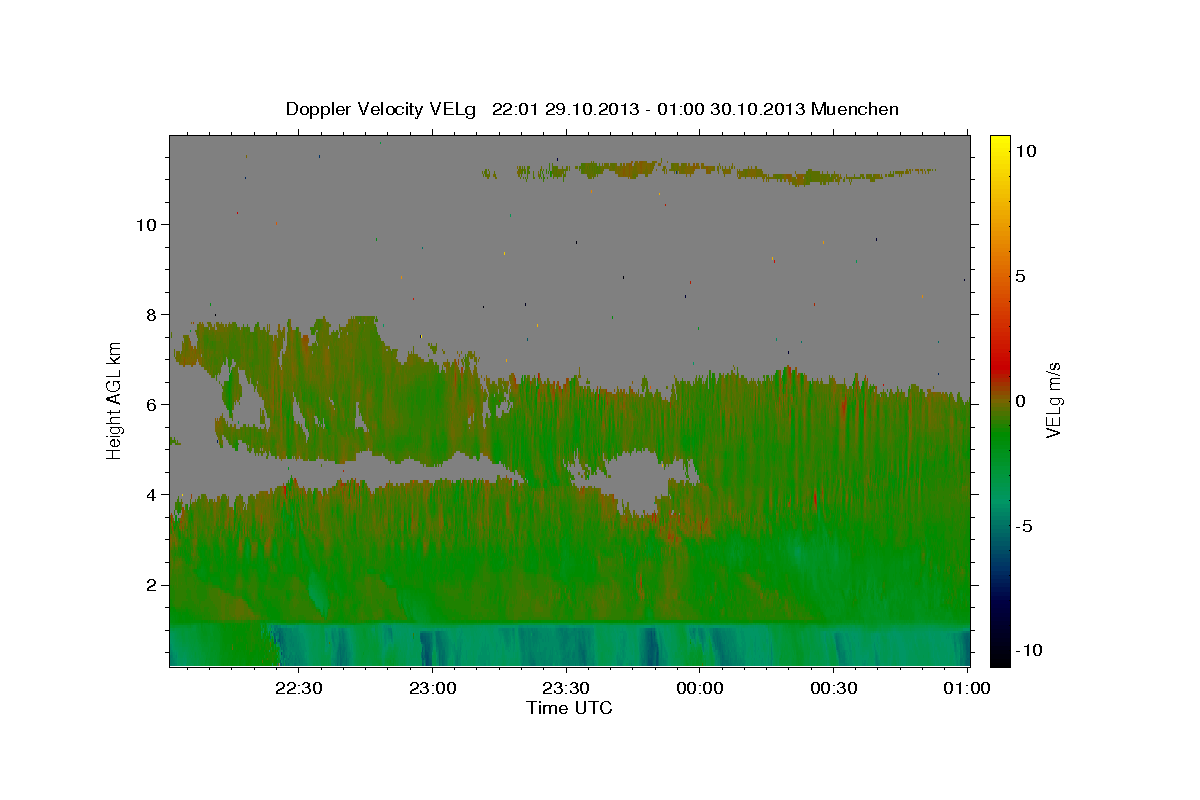Click the 'VELg m/s' colorbar label
1200x800 pixels.
coord(1053,399)
